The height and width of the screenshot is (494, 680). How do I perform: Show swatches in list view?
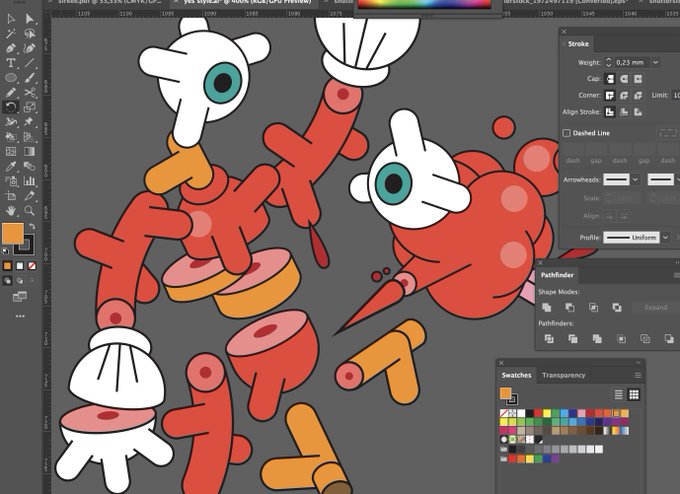[x=618, y=394]
